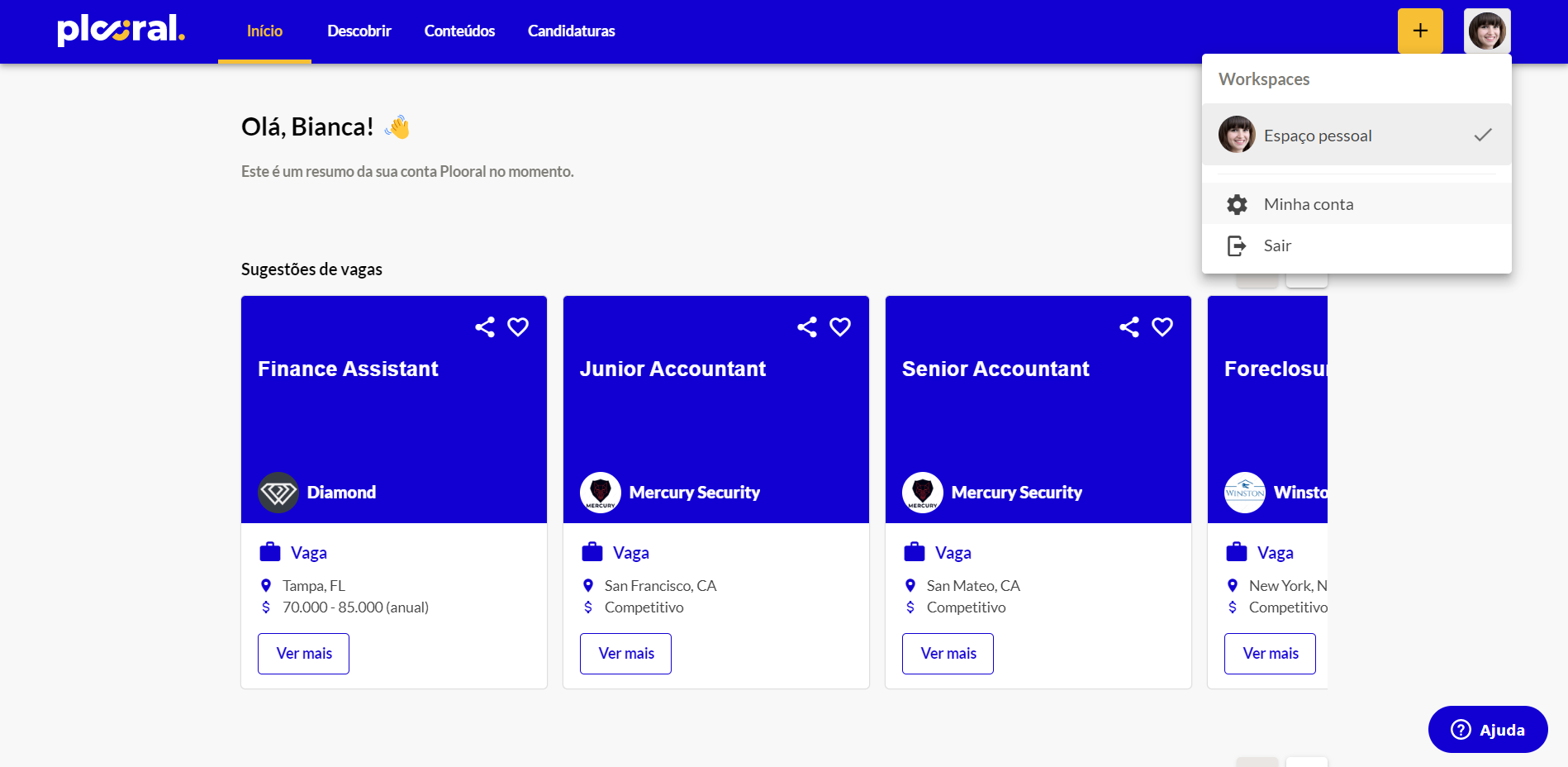This screenshot has width=1568, height=767.
Task: Click the Plooral logo
Action: [x=121, y=30]
